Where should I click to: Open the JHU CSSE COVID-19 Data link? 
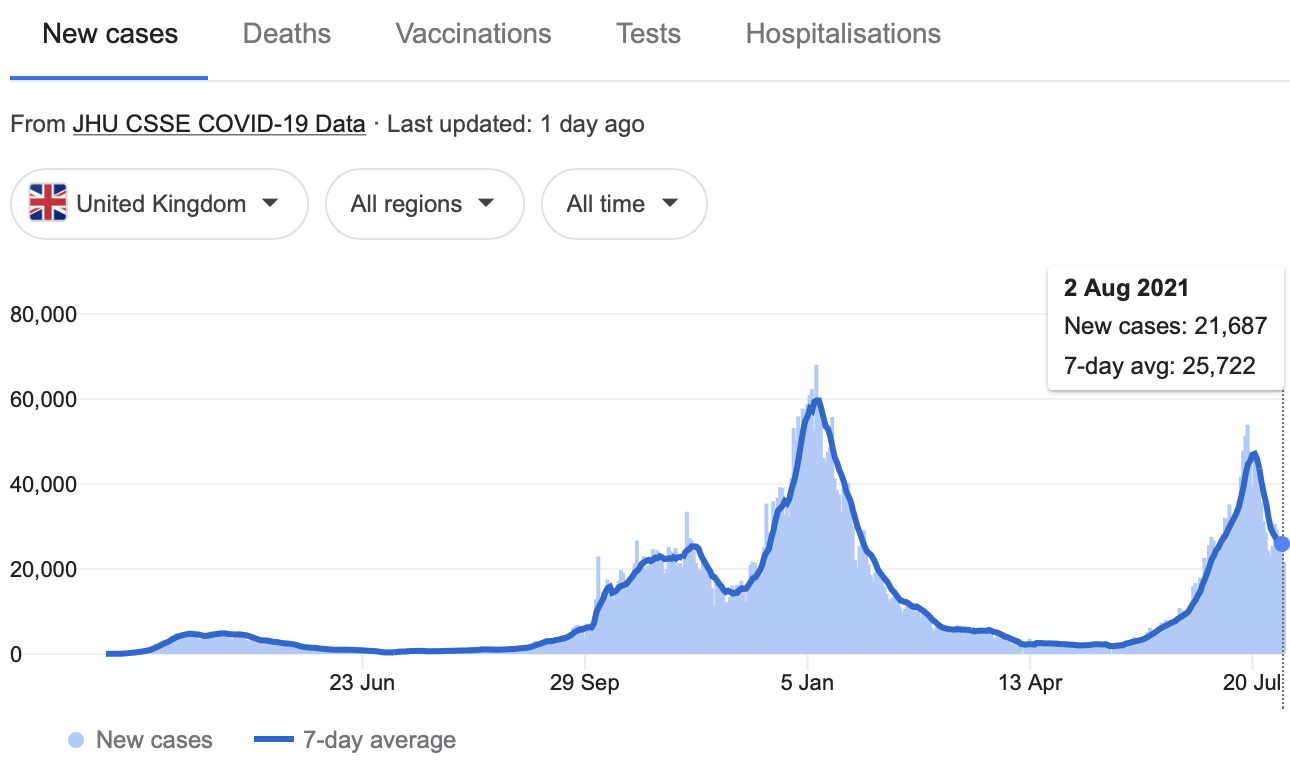(219, 125)
